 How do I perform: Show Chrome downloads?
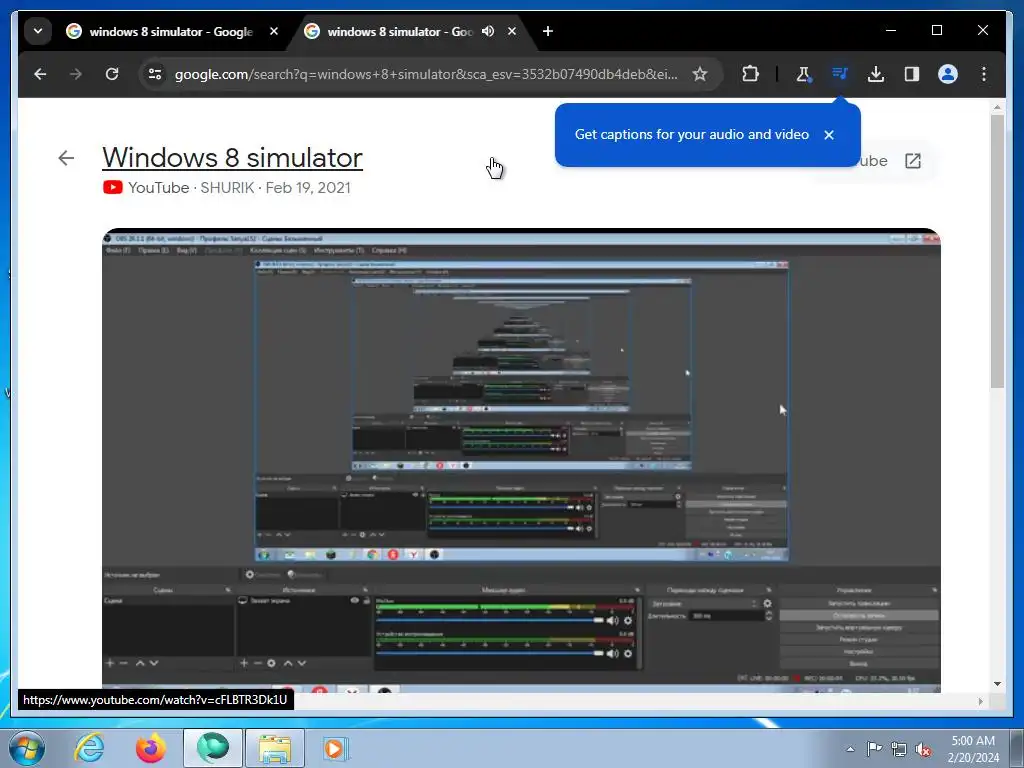tap(876, 74)
